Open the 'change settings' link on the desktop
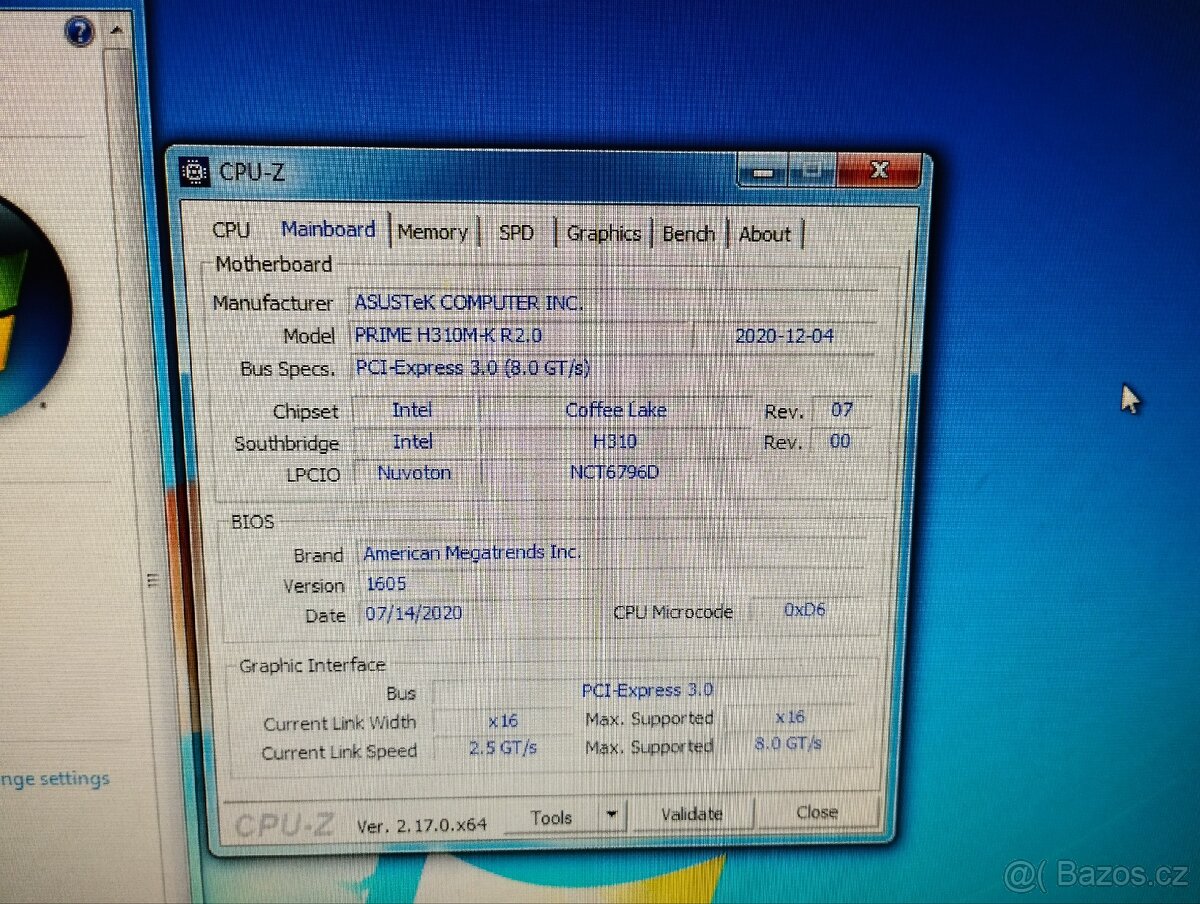 click(x=55, y=779)
